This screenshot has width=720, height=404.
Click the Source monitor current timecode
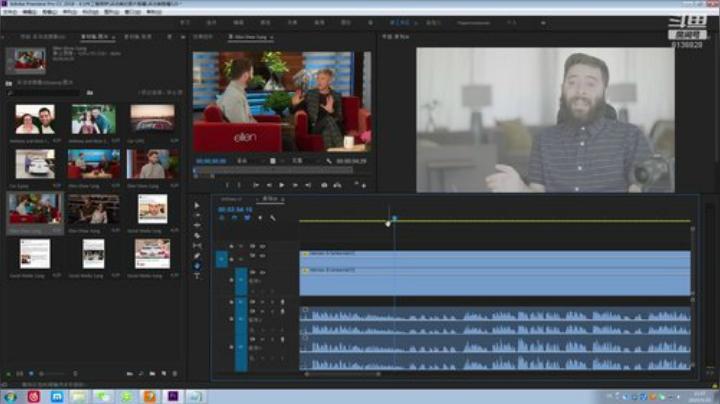(211, 161)
